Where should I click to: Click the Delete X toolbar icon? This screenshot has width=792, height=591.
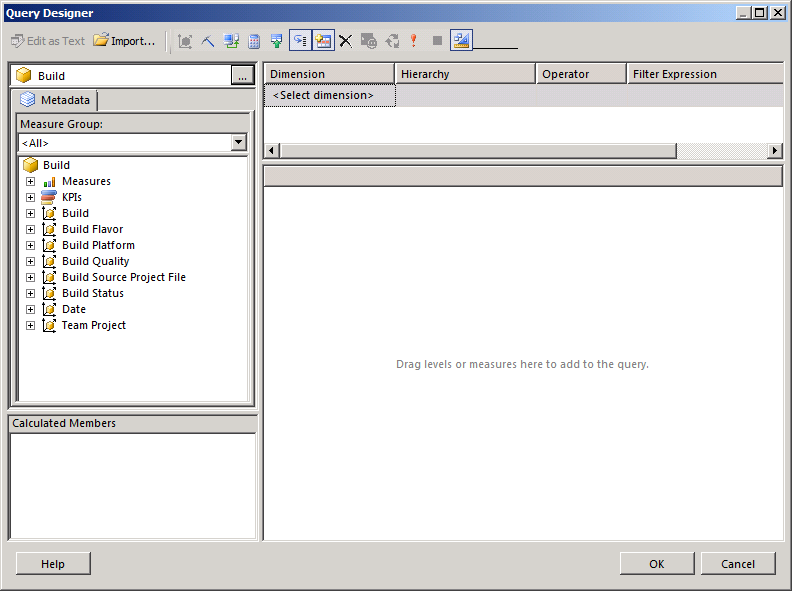pos(345,41)
